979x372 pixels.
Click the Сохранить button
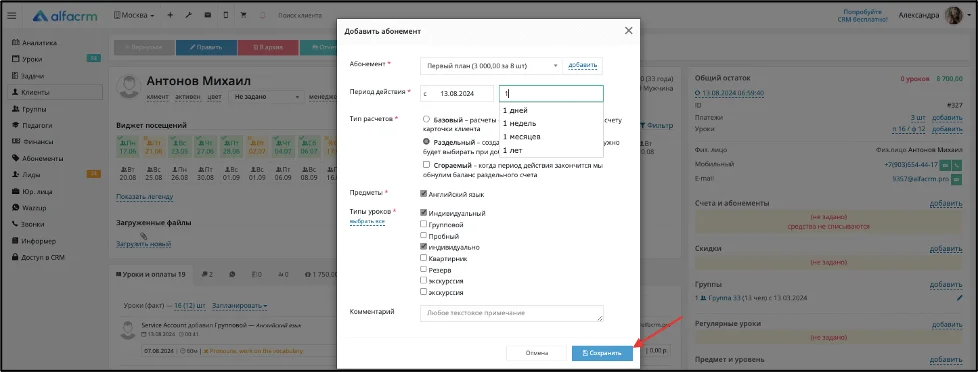[x=602, y=353]
